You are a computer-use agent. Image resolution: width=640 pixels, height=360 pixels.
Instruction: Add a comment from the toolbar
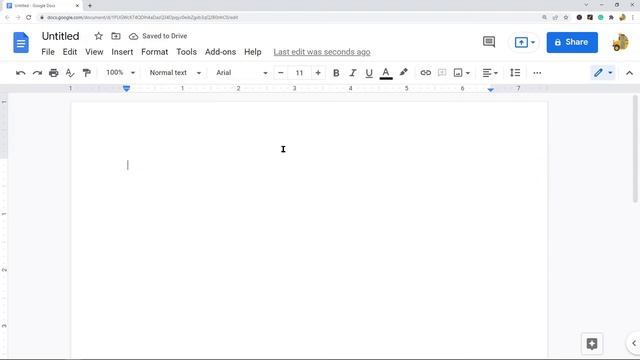pos(442,73)
